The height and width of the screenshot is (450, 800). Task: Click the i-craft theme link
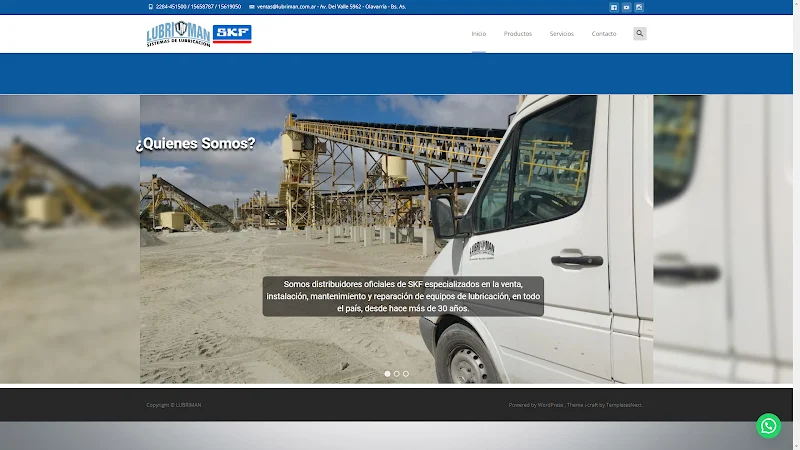tap(591, 405)
